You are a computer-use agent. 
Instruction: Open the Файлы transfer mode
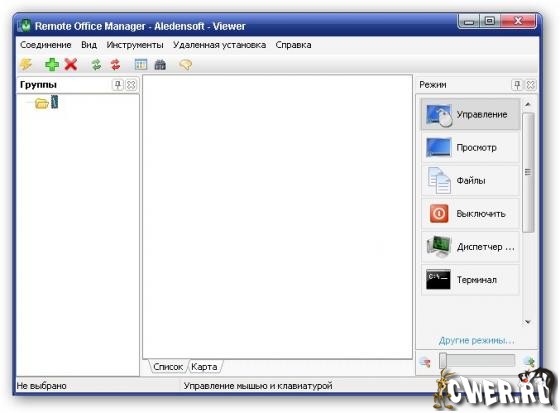tap(470, 180)
